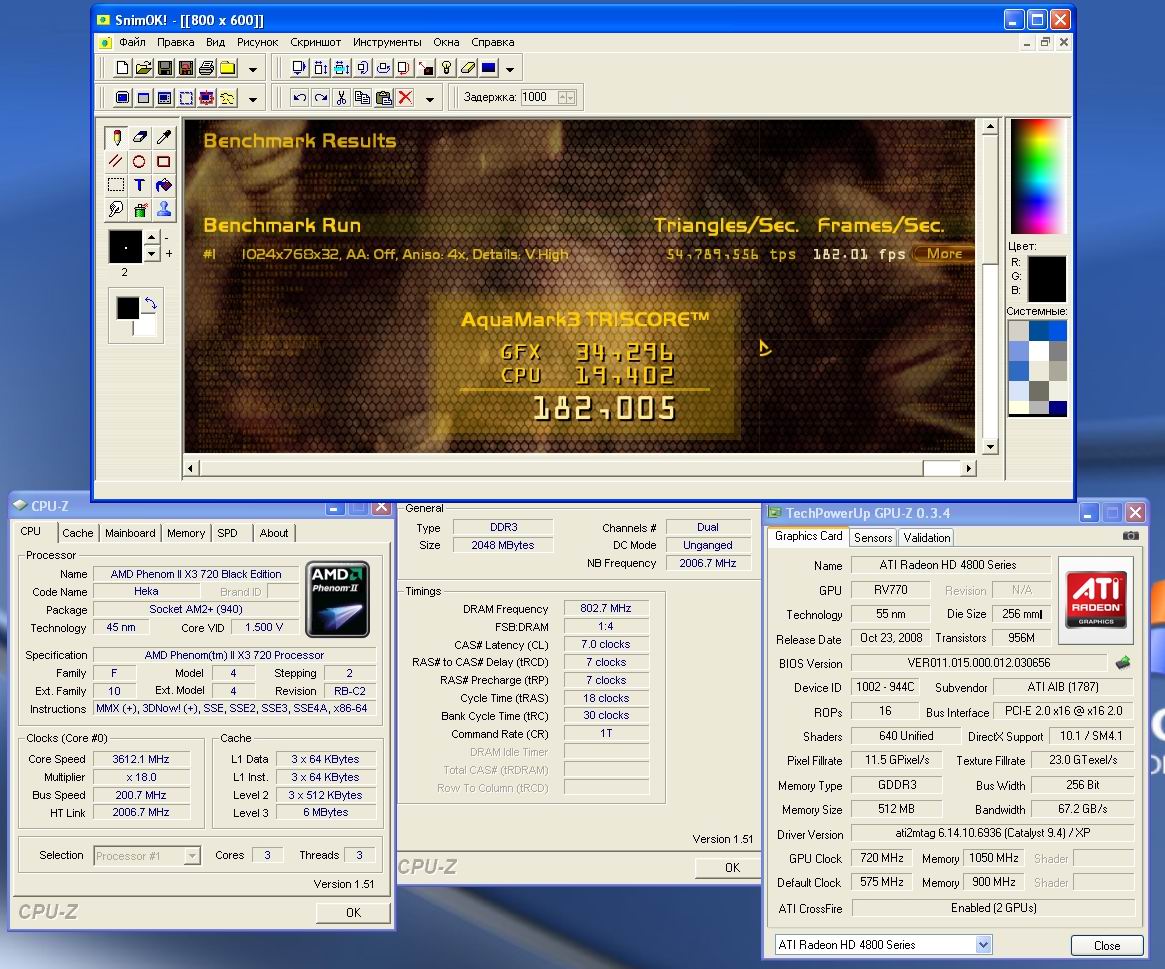Open the Правка menu
Image resolution: width=1165 pixels, height=969 pixels.
click(175, 42)
